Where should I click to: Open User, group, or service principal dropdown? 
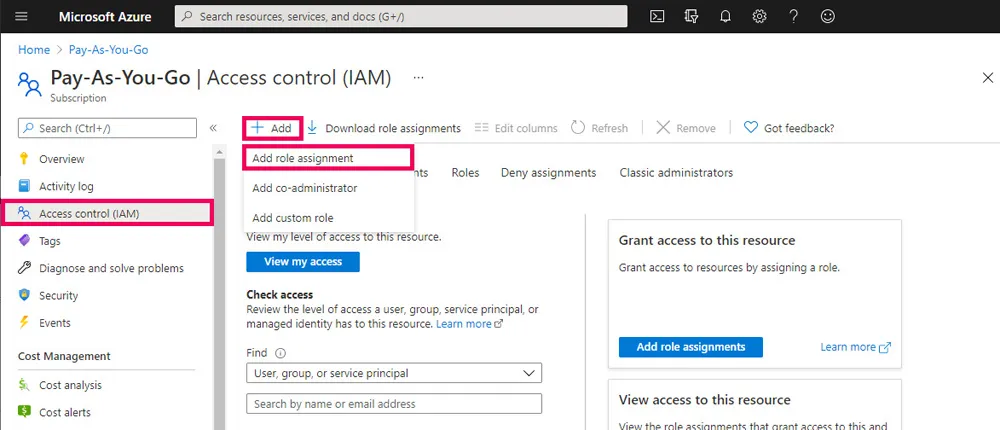[394, 373]
